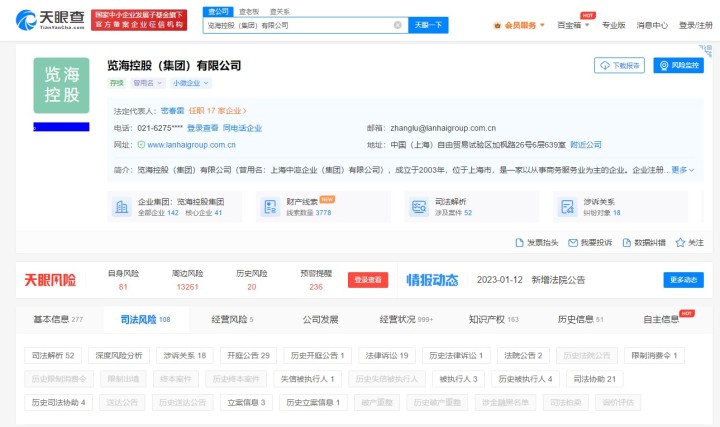Click the 风险监控 button
This screenshot has width=720, height=427.
[x=679, y=65]
